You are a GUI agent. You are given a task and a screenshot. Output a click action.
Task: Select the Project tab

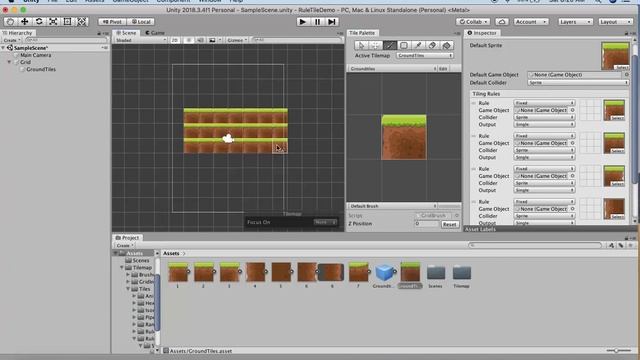127,238
